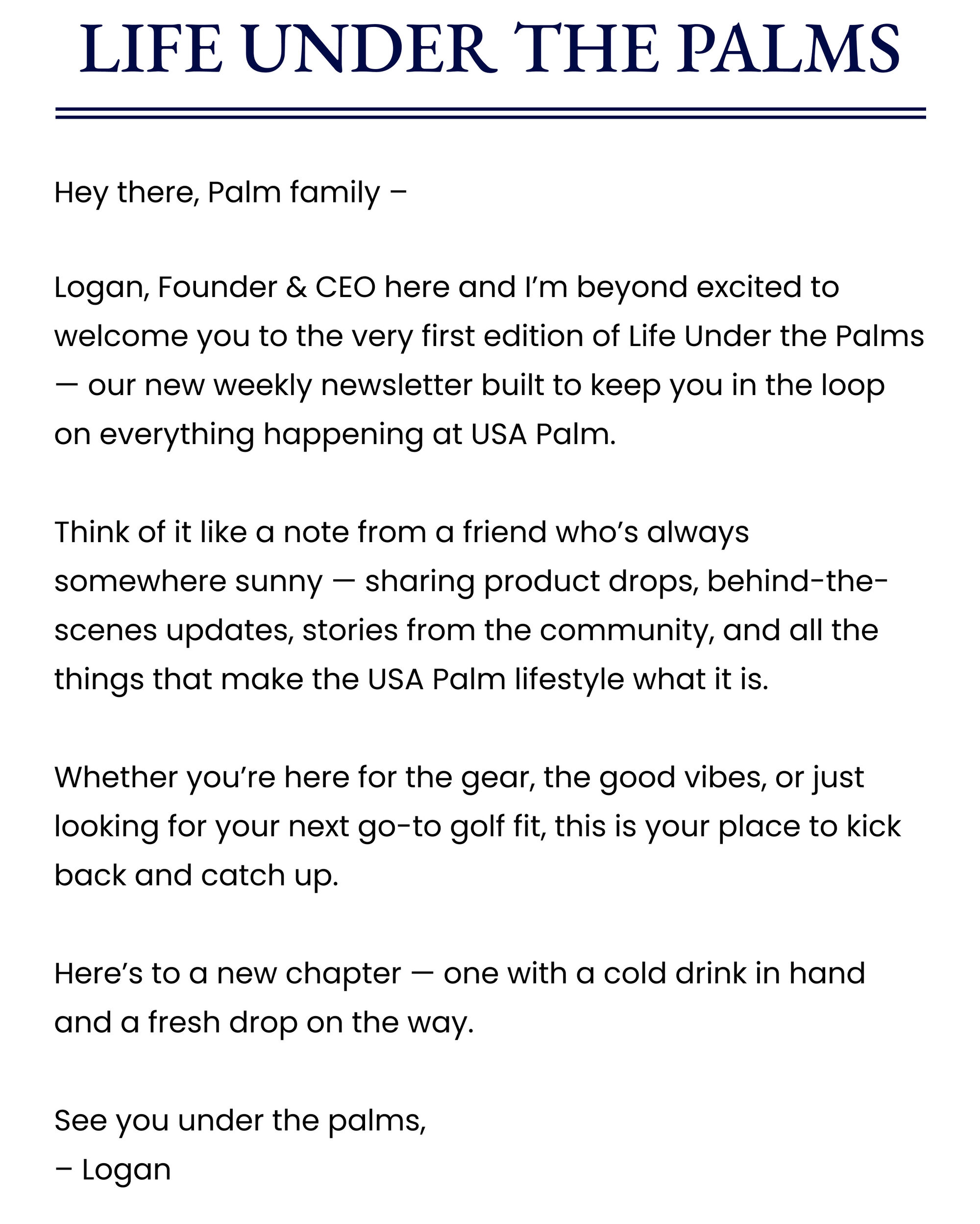Image resolution: width=980 pixels, height=1224 pixels.
Task: Click the double navy divider line
Action: [490, 113]
